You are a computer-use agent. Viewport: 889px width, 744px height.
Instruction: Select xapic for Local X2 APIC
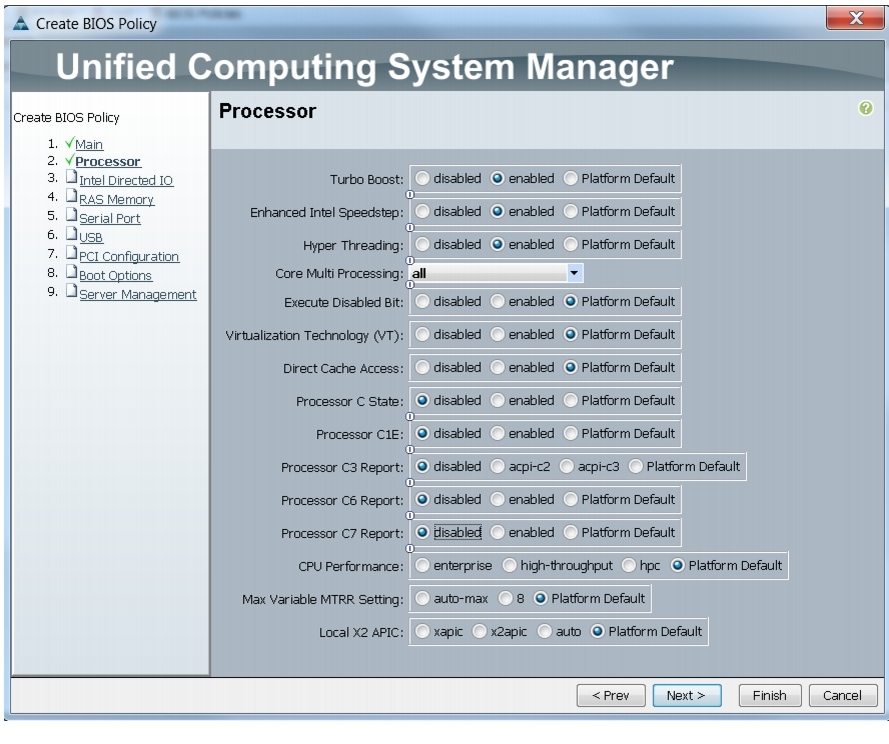coord(422,631)
